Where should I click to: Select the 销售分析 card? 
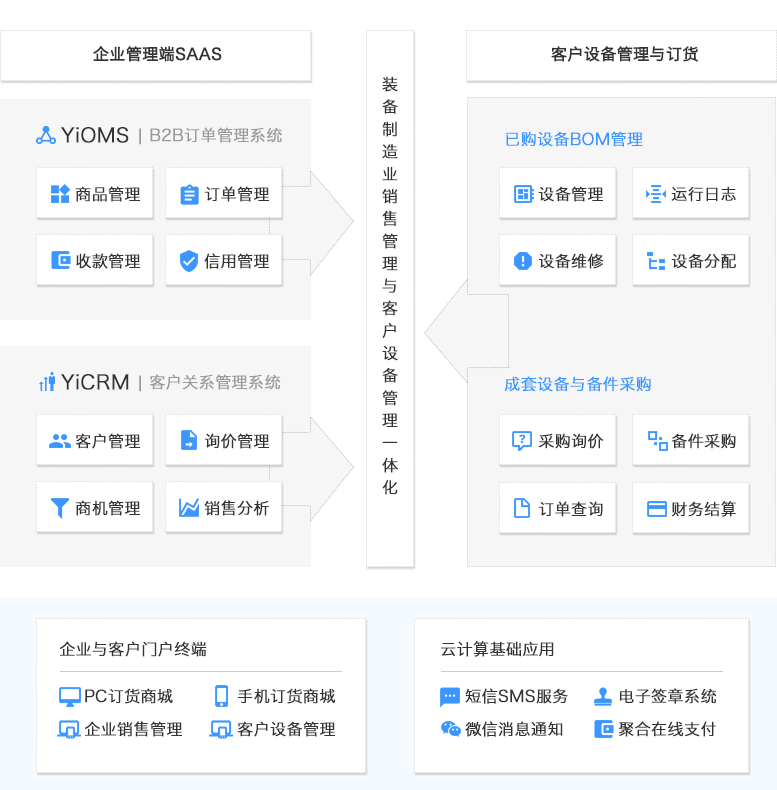(x=224, y=507)
